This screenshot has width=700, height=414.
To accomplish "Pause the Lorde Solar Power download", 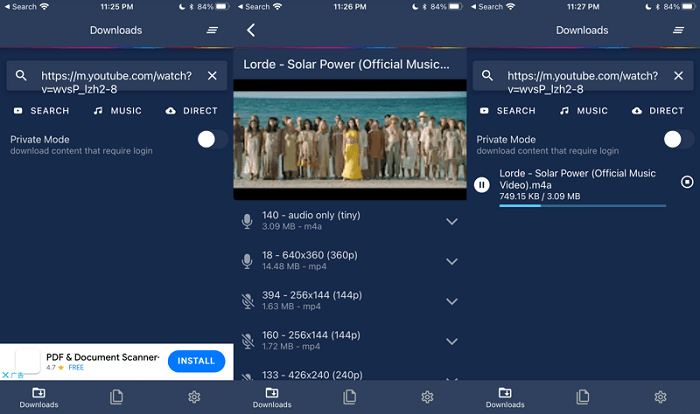I will tap(482, 184).
